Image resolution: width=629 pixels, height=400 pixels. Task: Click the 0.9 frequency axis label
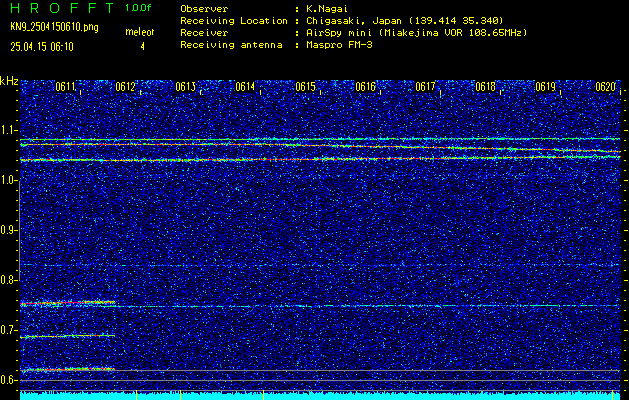8,230
